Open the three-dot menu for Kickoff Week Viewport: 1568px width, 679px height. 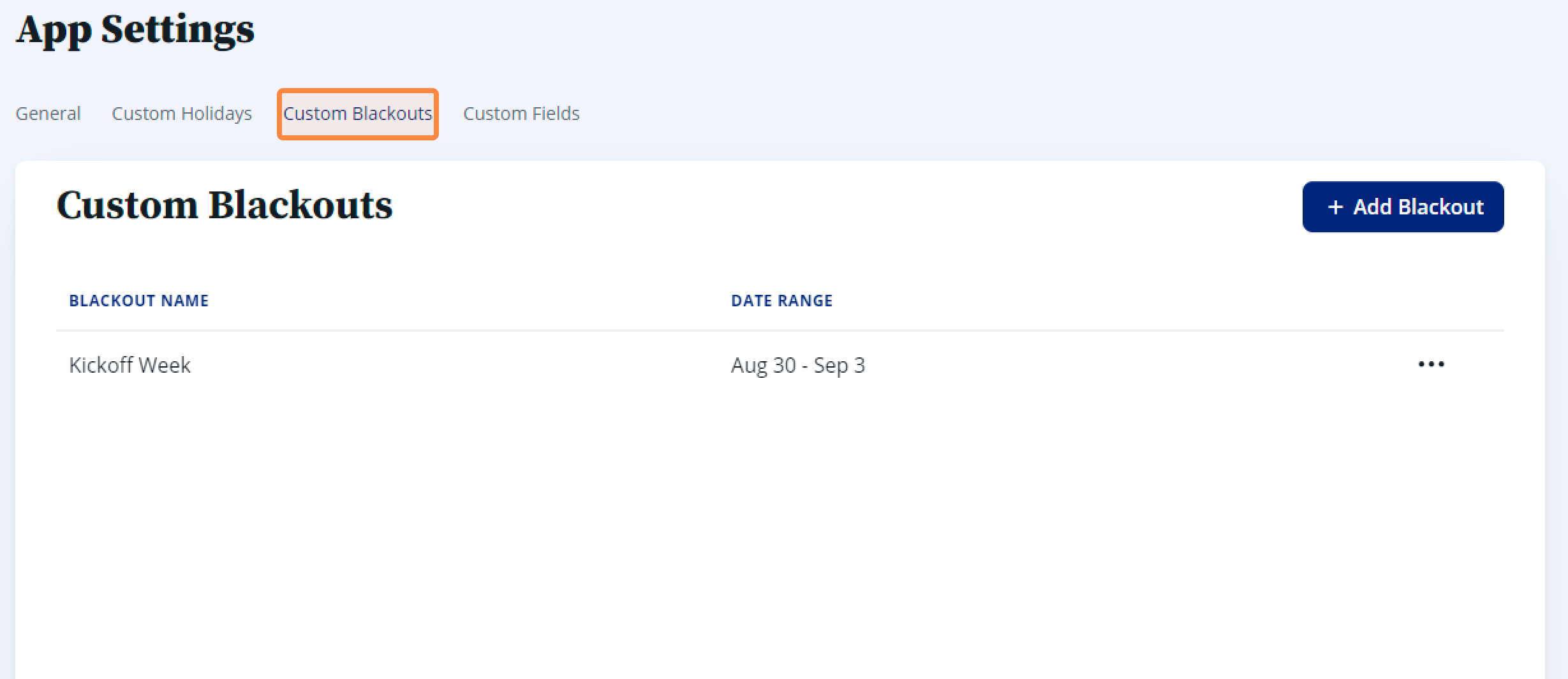click(x=1431, y=364)
